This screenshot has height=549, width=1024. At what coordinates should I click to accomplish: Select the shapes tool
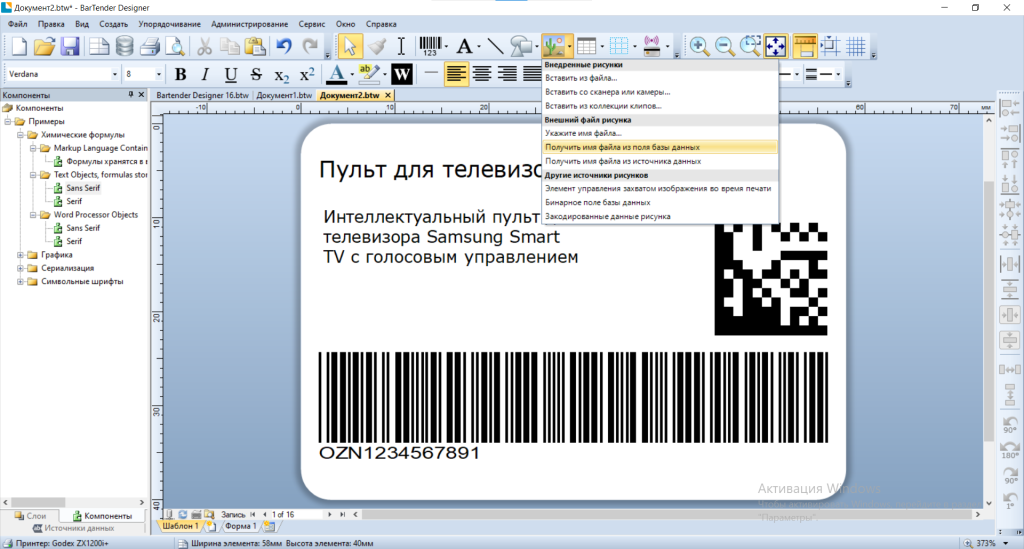[x=520, y=46]
